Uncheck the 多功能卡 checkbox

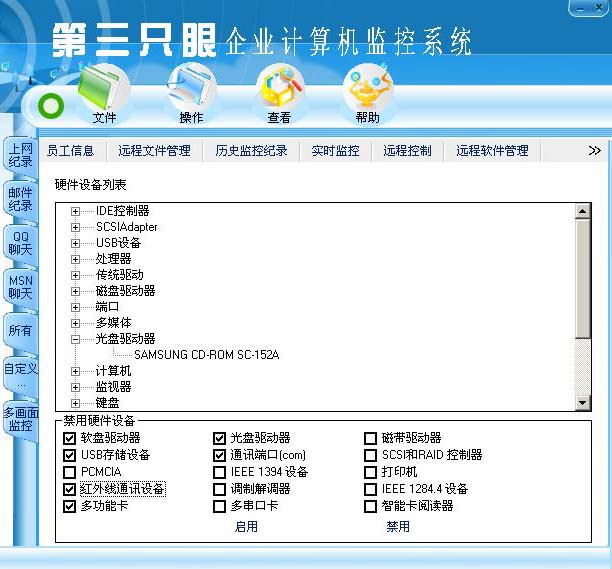click(69, 507)
